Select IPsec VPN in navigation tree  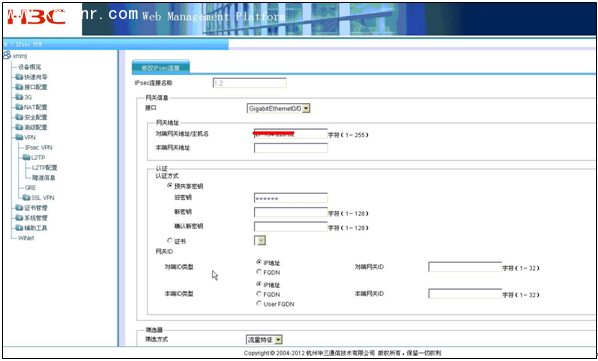(39, 148)
